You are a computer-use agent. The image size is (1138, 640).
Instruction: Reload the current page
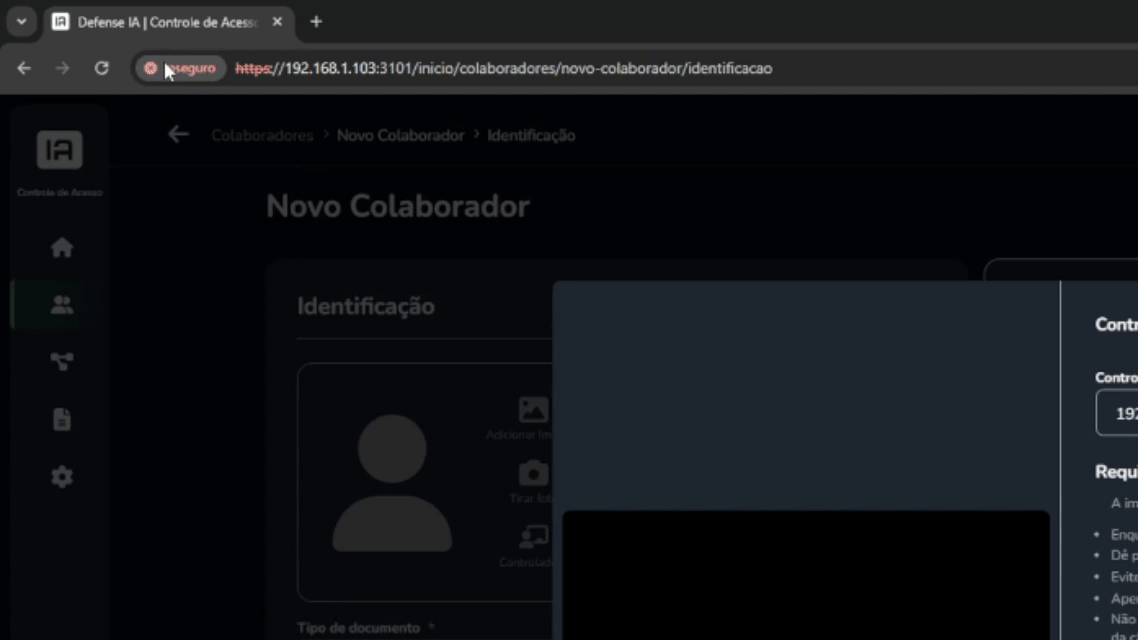[101, 68]
